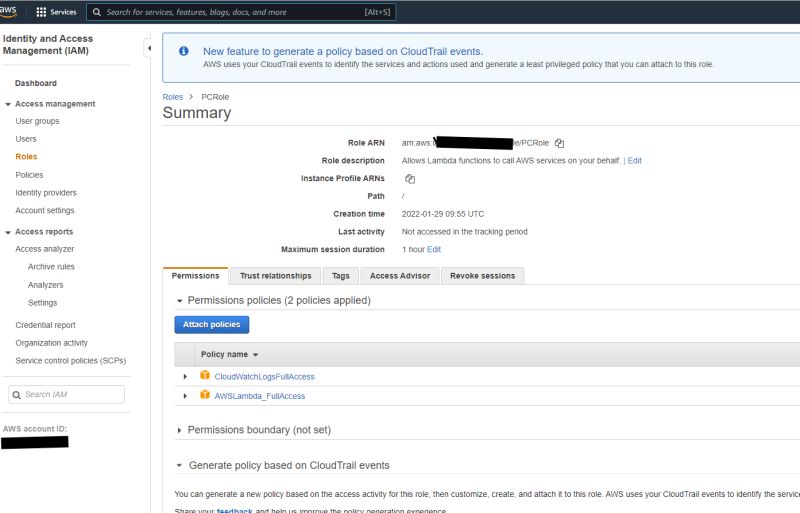The height and width of the screenshot is (513, 800).
Task: Open Access analyzer in sidebar
Action: (45, 249)
